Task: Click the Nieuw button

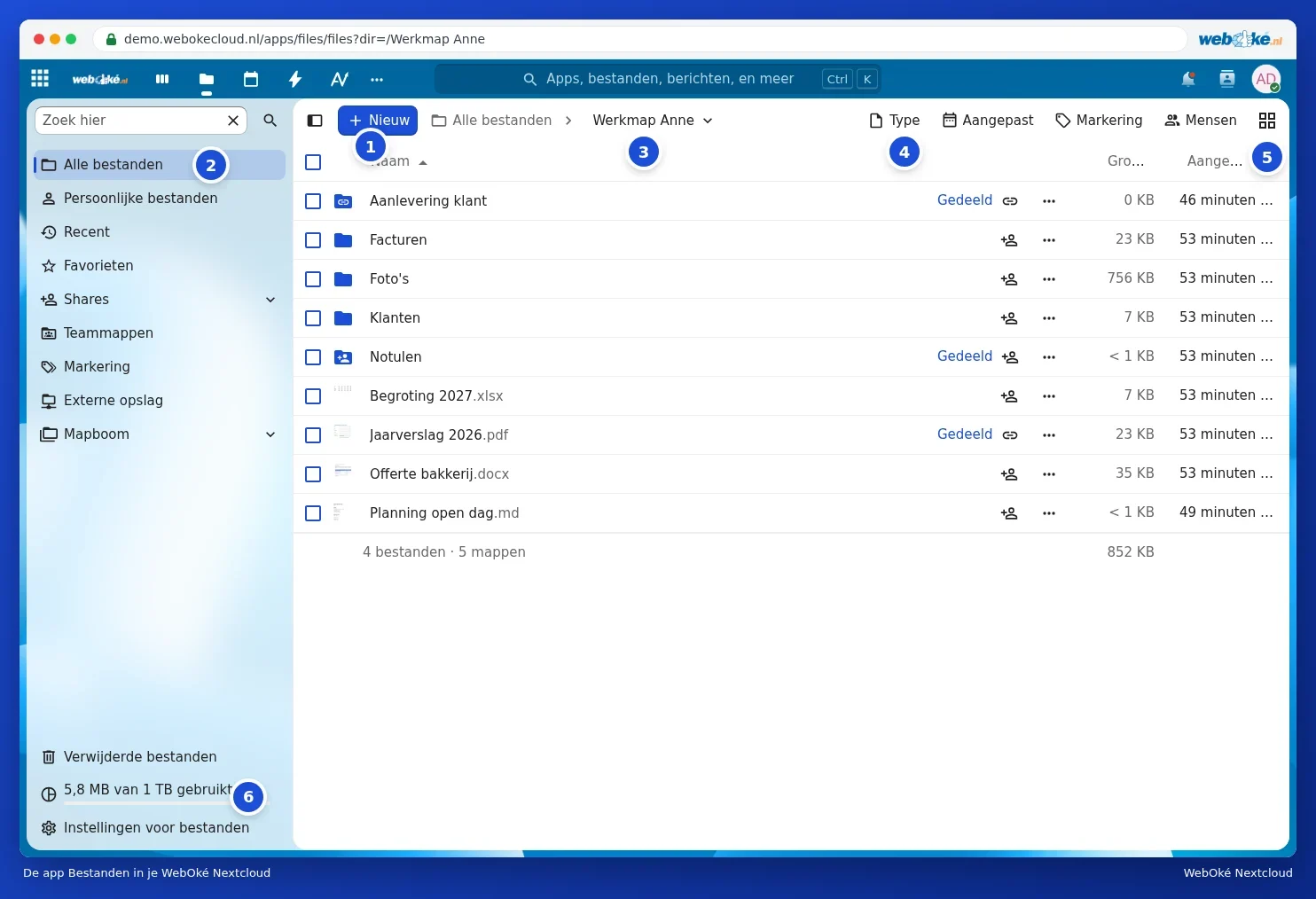Action: pos(378,121)
